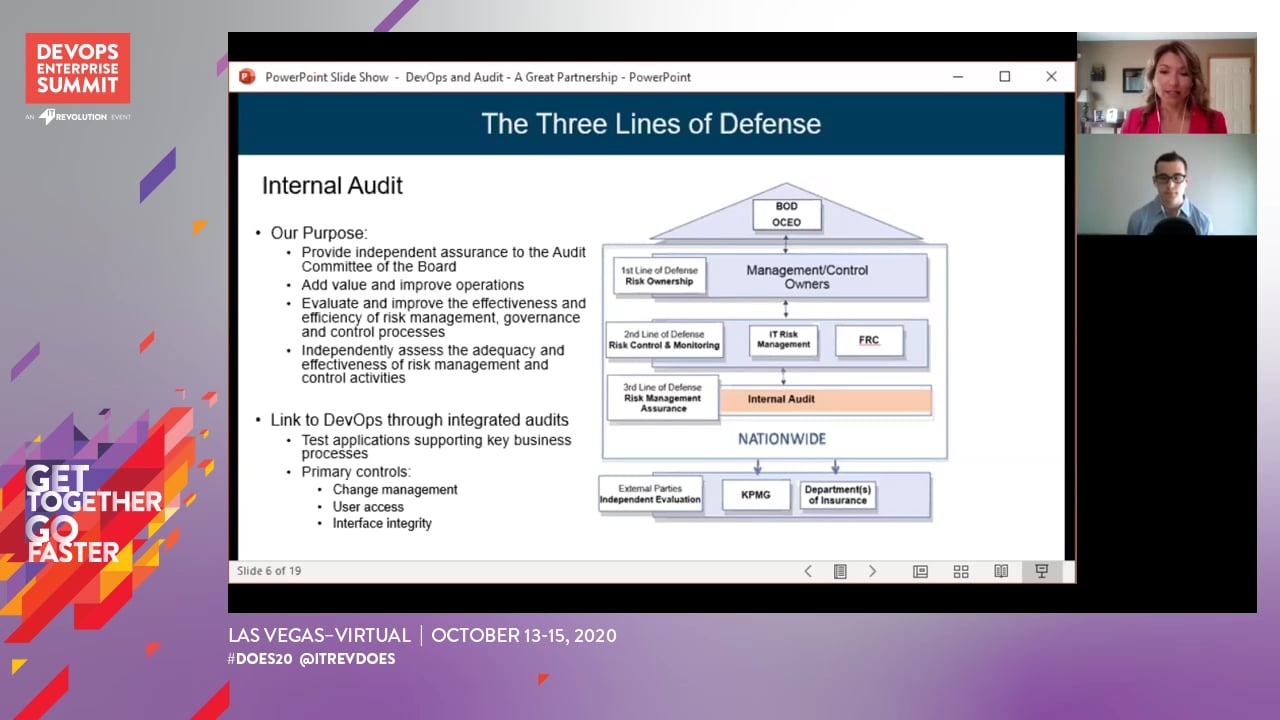Click the 'Primary controls:' bullet

[x=356, y=472]
